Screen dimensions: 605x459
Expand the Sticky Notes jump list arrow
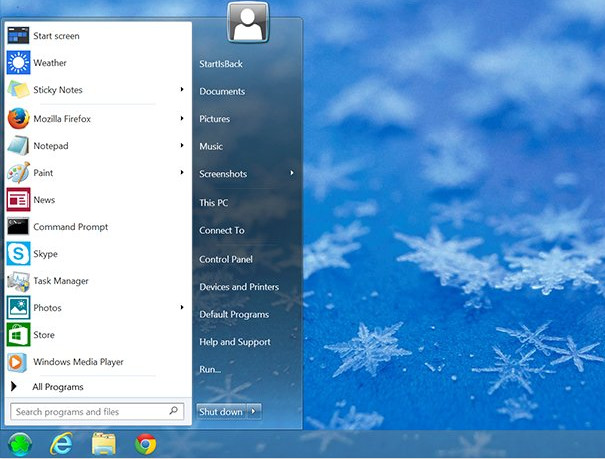(x=182, y=89)
